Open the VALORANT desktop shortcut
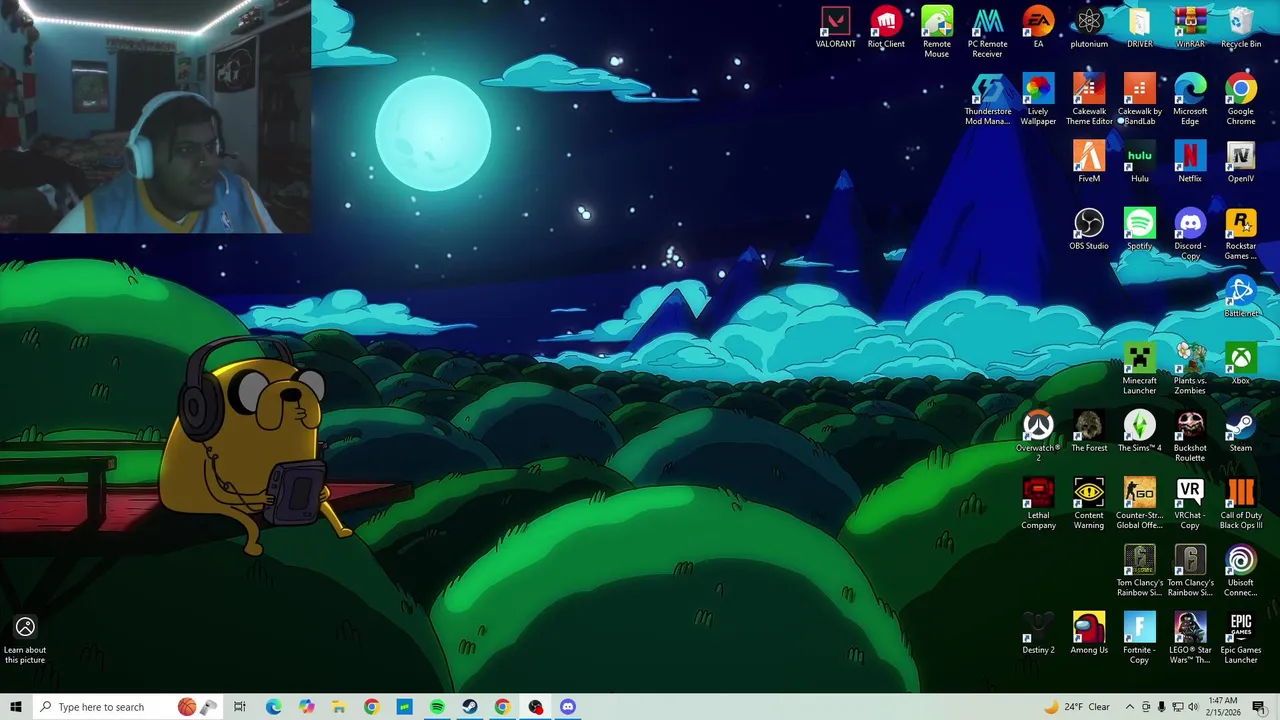The width and height of the screenshot is (1280, 720). click(x=835, y=28)
